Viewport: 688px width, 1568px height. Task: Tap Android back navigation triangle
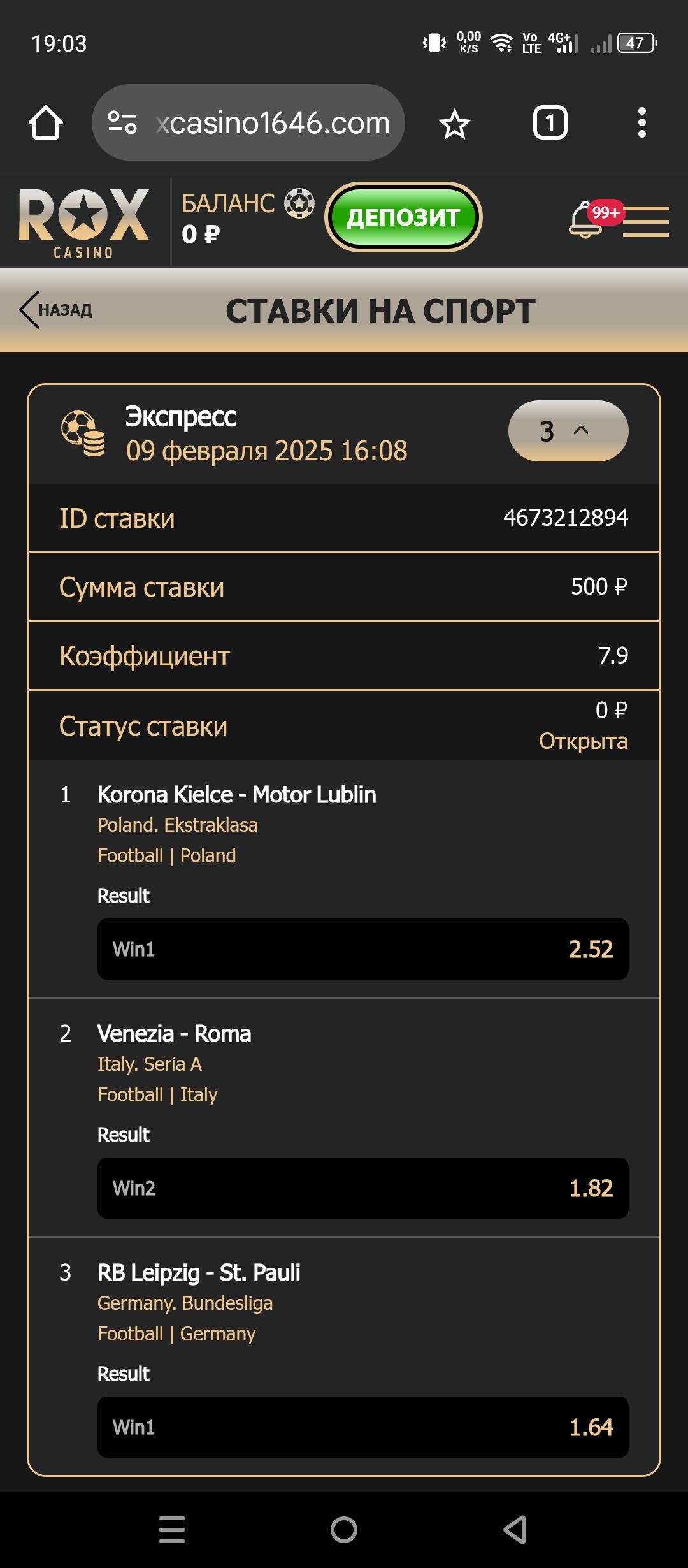(x=515, y=1530)
